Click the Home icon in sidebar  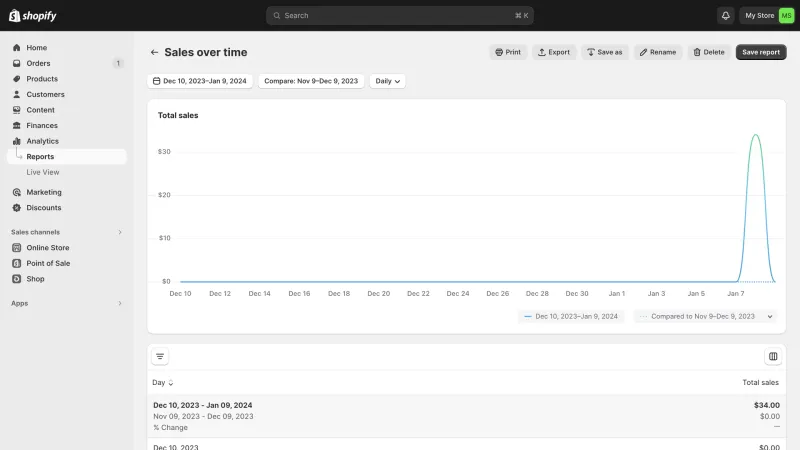point(16,47)
